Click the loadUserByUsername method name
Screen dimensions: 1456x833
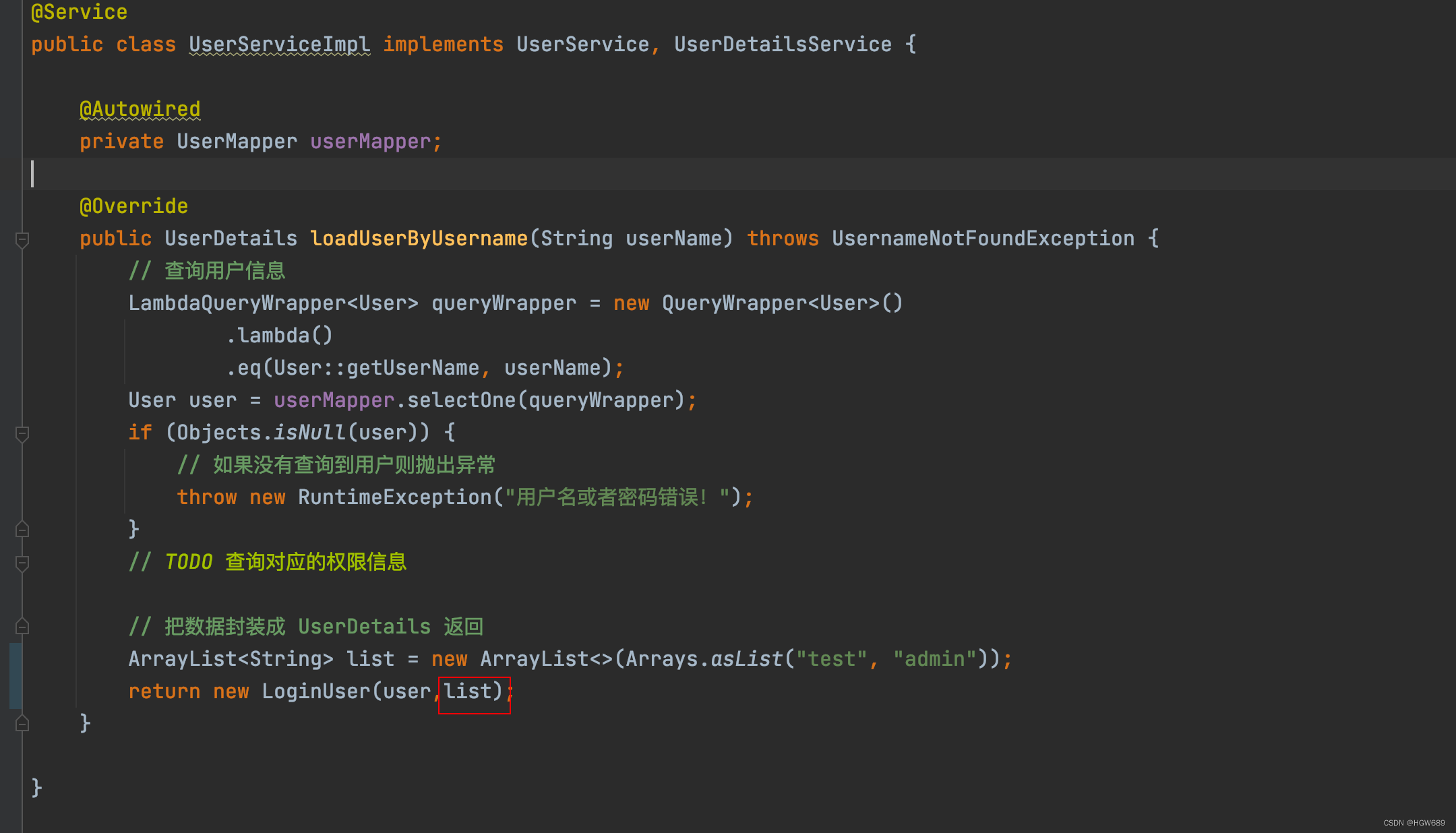point(419,239)
